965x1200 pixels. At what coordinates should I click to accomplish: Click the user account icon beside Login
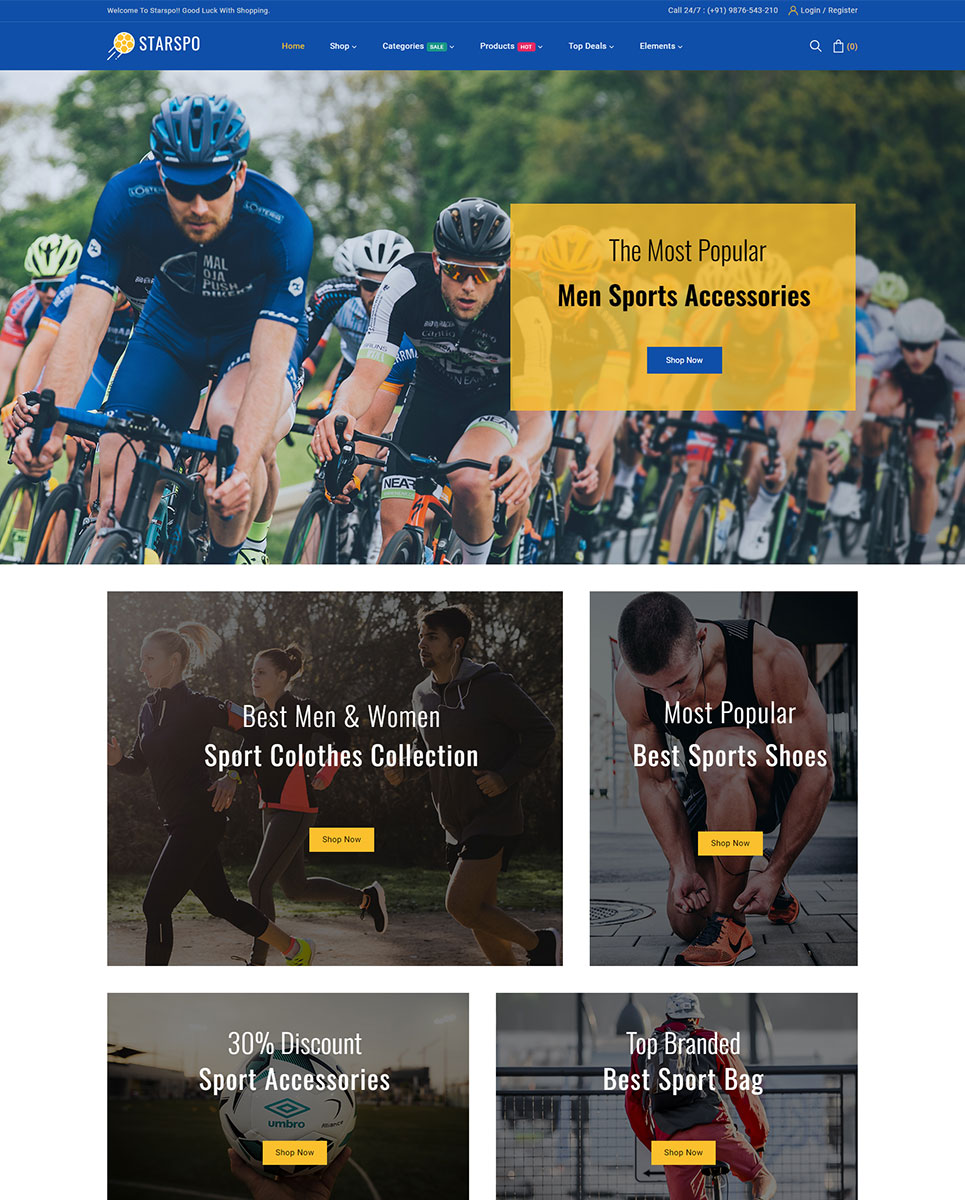[x=793, y=10]
